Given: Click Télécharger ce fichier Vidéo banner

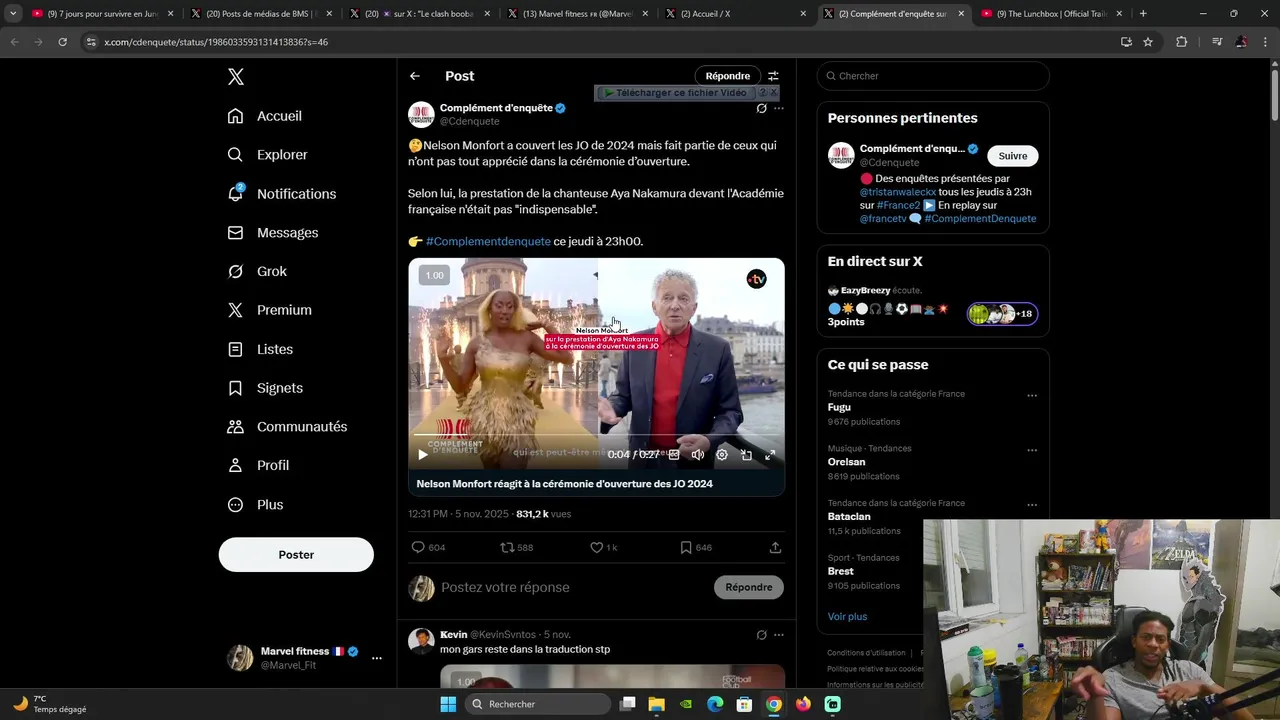Looking at the screenshot, I should [675, 93].
